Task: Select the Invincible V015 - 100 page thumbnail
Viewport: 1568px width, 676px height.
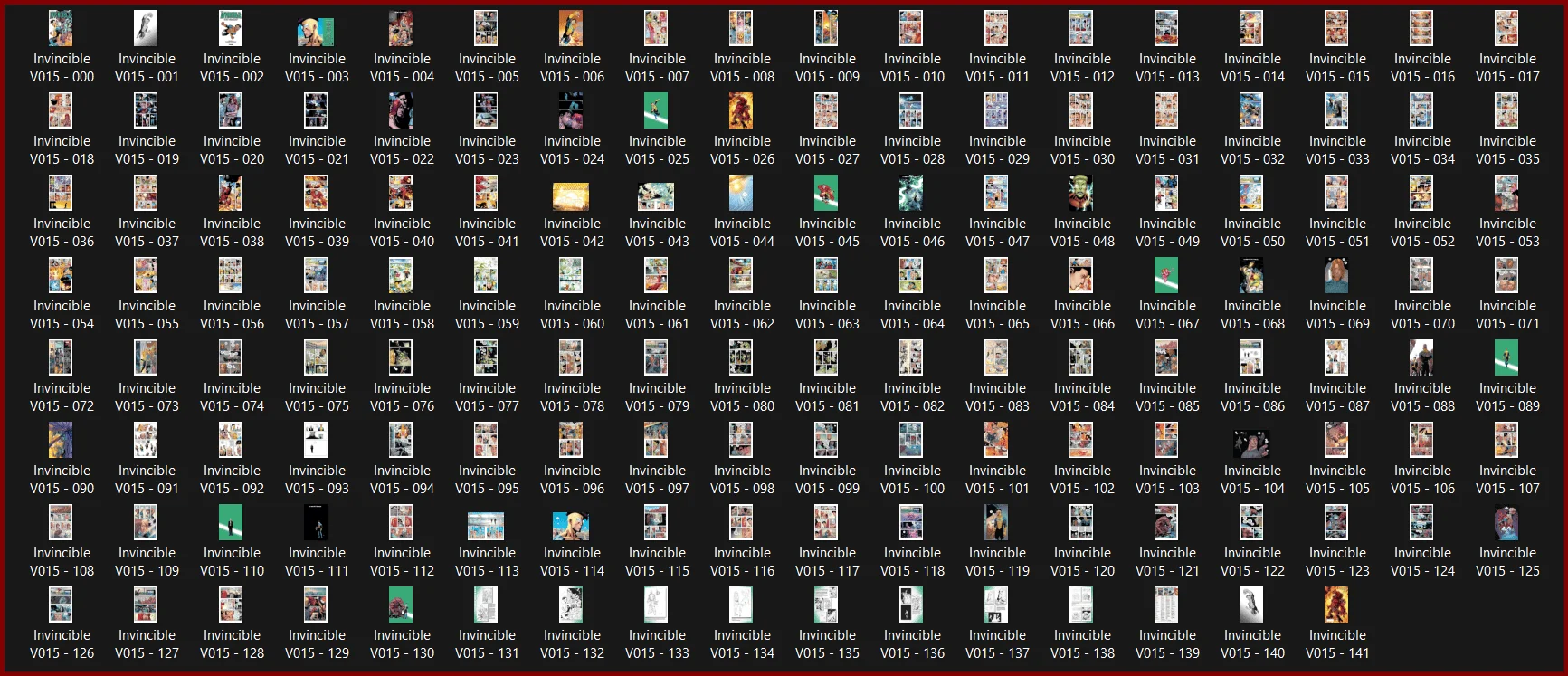Action: (911, 441)
